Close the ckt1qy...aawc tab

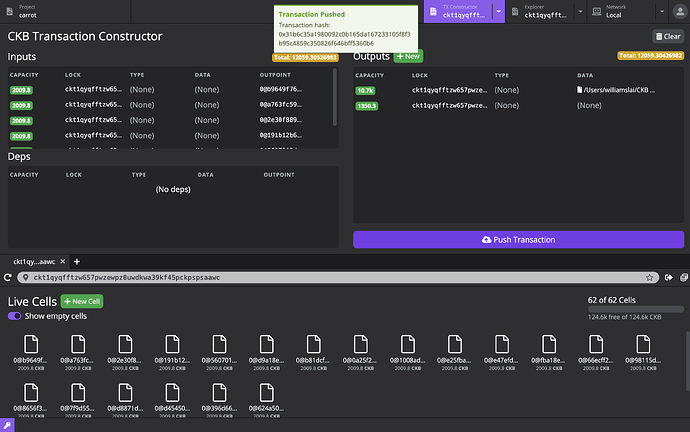(x=62, y=261)
